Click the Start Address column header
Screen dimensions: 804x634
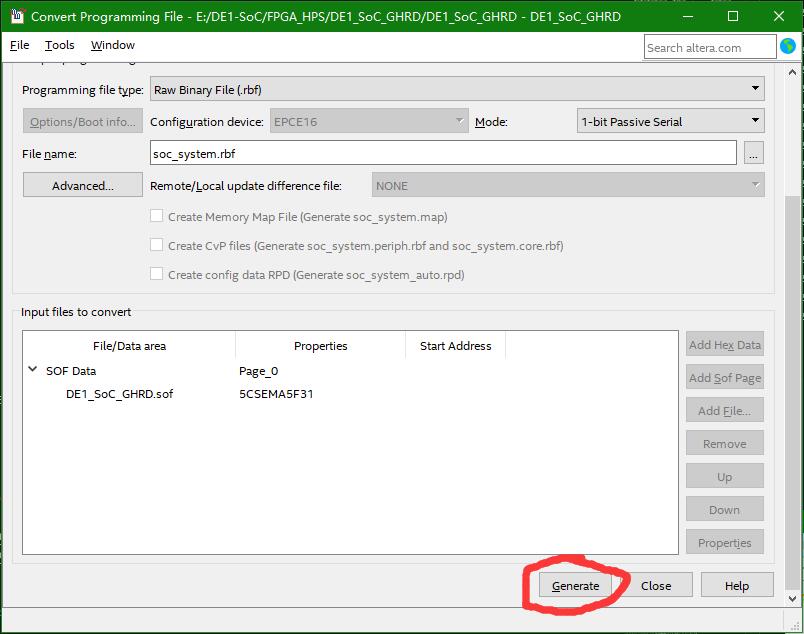pos(455,345)
